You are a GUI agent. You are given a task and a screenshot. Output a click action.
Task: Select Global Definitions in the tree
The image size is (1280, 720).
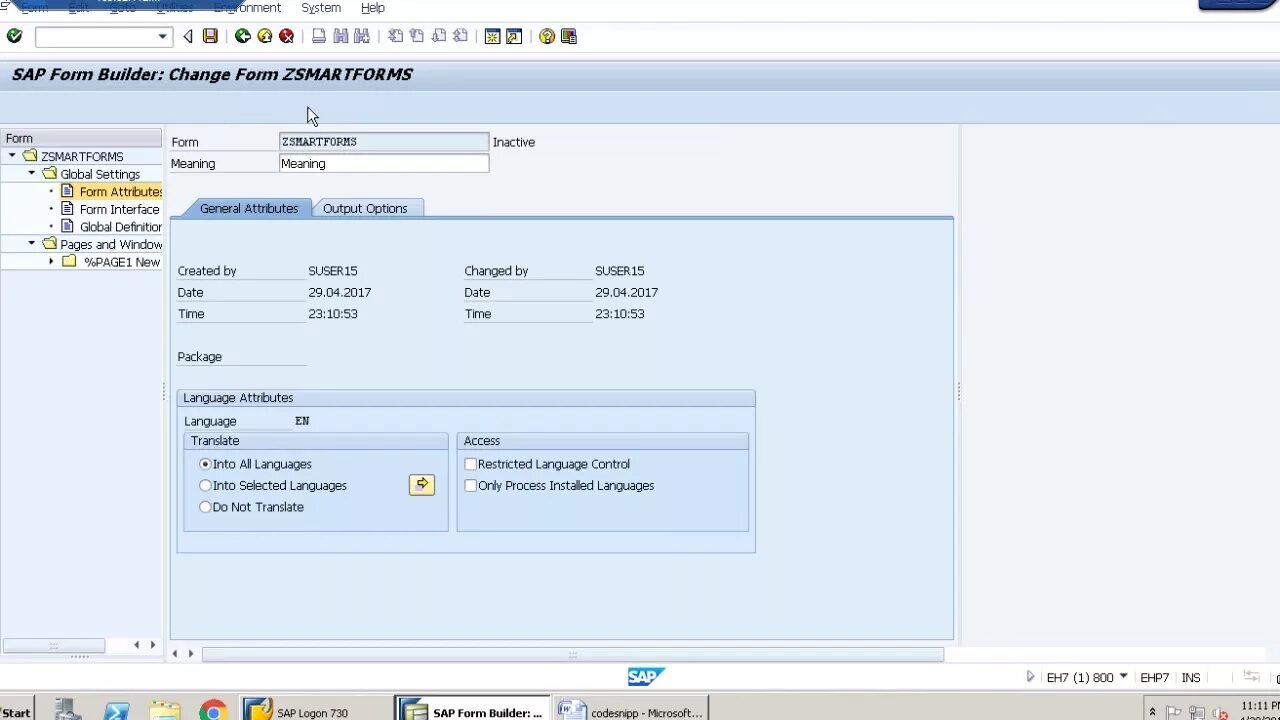(x=120, y=227)
